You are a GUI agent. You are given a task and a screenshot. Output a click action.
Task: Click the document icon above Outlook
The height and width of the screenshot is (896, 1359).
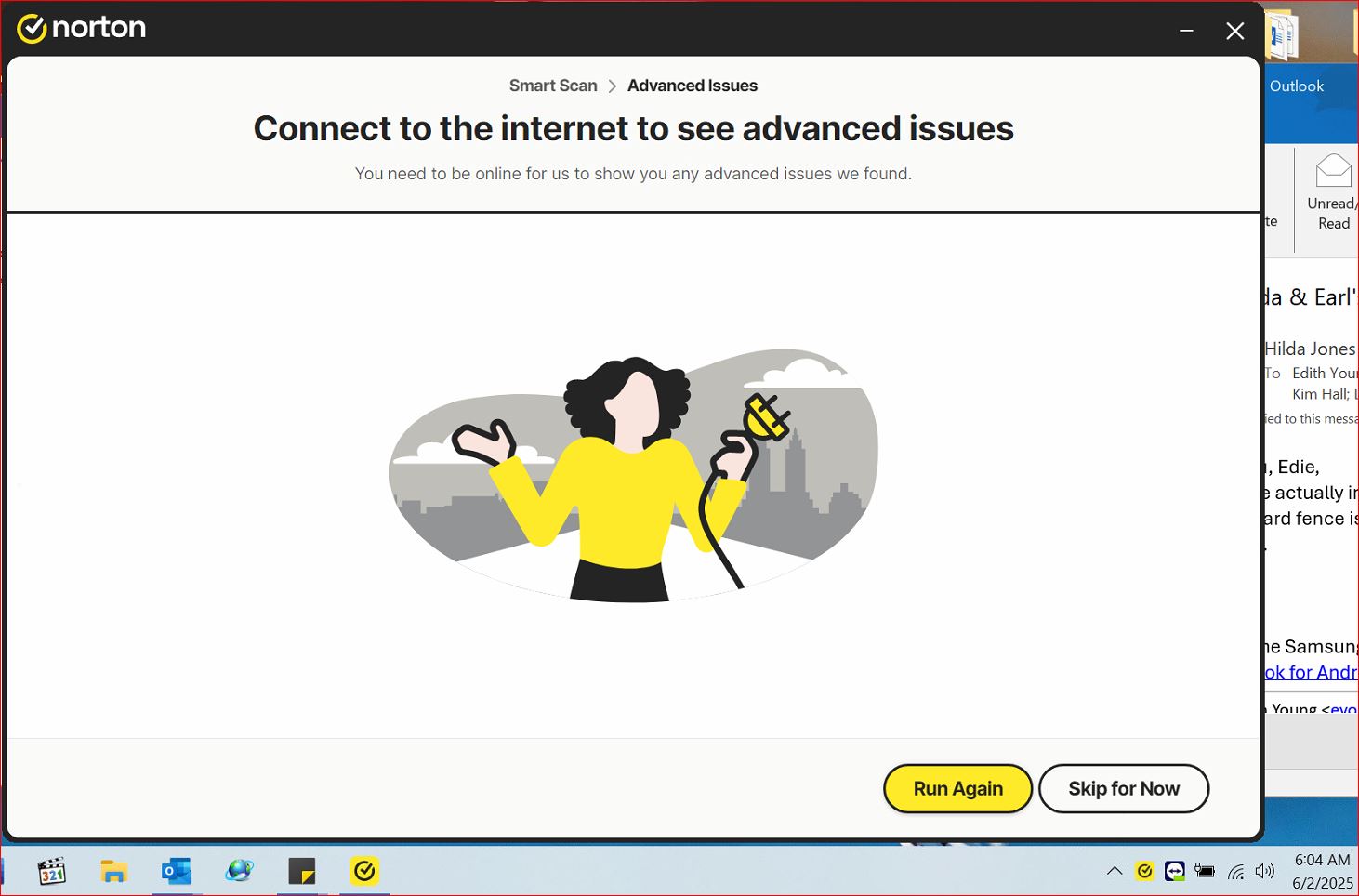[1282, 36]
